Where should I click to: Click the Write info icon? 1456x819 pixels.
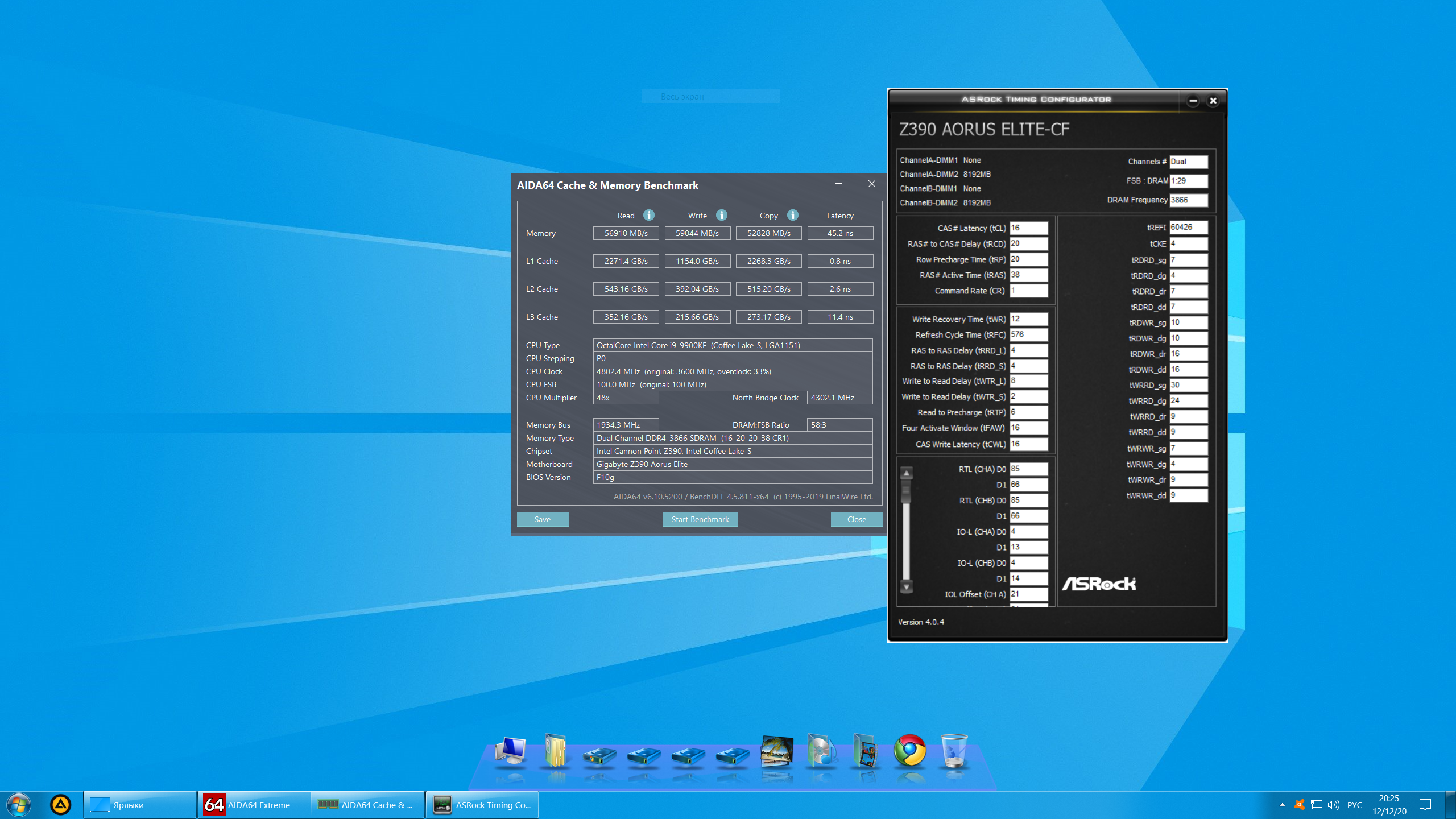pos(722,215)
